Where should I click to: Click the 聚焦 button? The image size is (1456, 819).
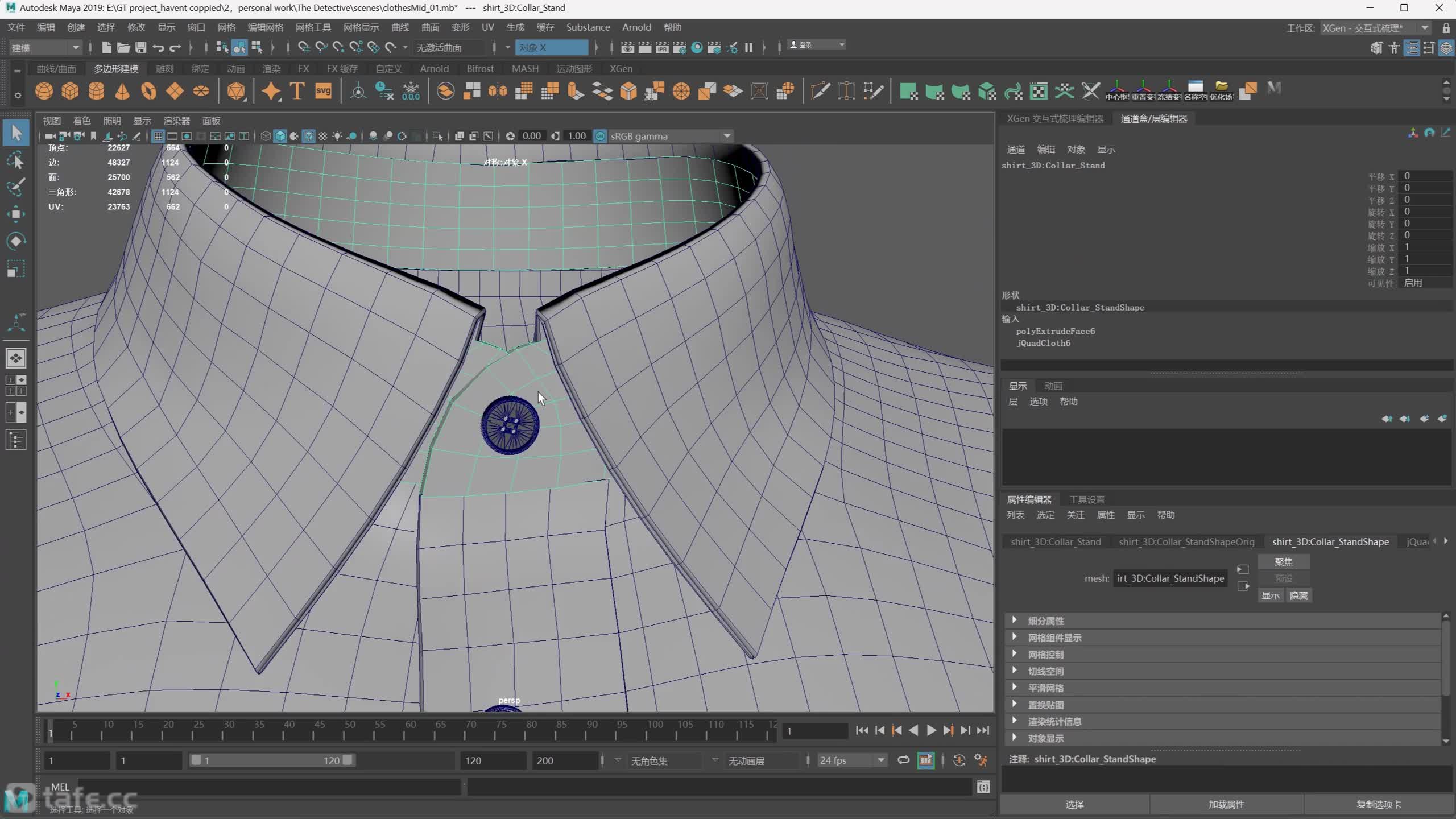coord(1284,561)
